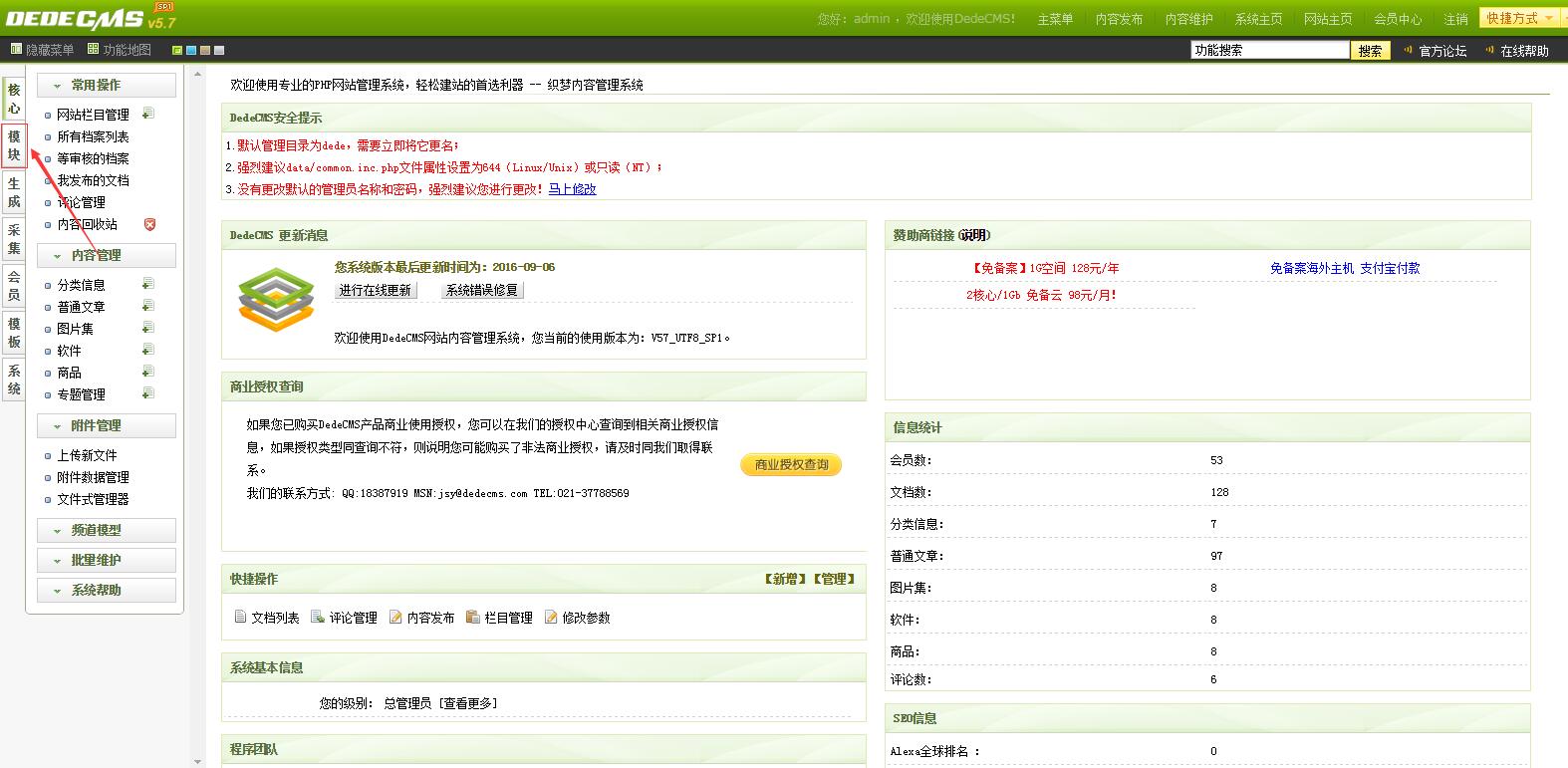Open the 快捷方式 dropdown
Image resolution: width=1568 pixels, height=768 pixels.
click(x=1519, y=18)
